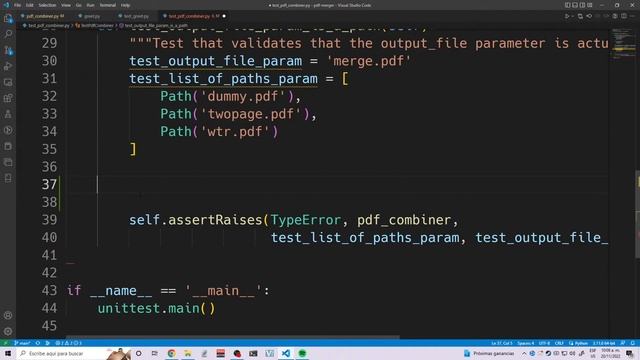Click Próximas ganancias news widget
Image resolution: width=640 pixels, height=360 pixels.
[x=489, y=353]
